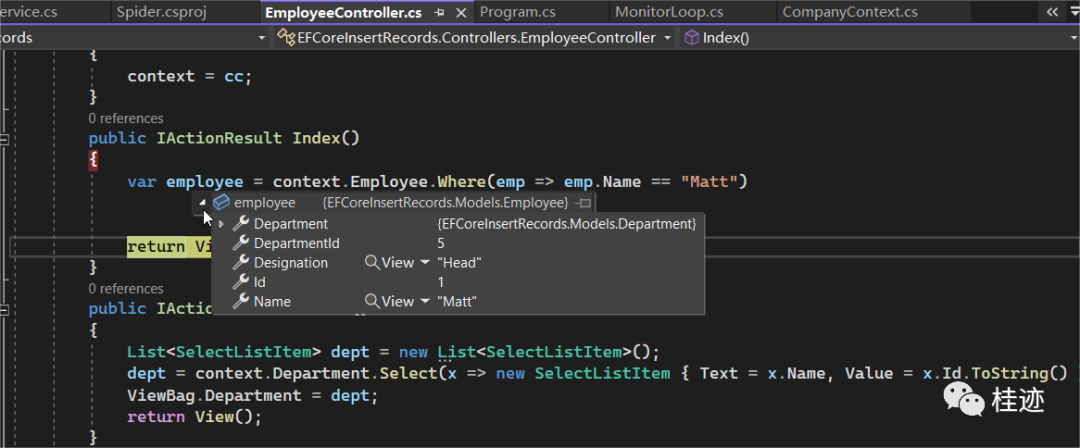Click the wrench icon beside Designation
This screenshot has height=448, width=1080.
click(x=241, y=263)
